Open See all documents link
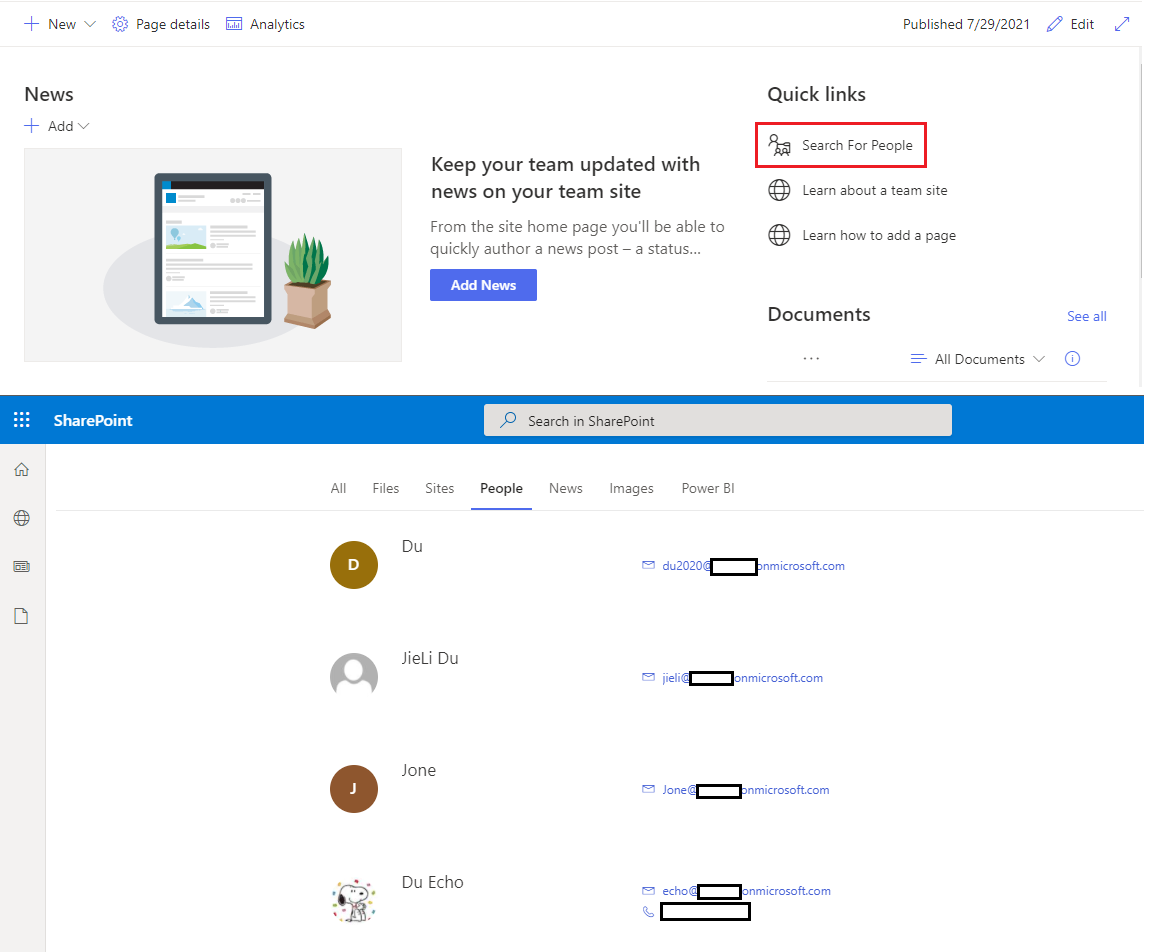Viewport: 1150px width, 952px height. click(1087, 316)
